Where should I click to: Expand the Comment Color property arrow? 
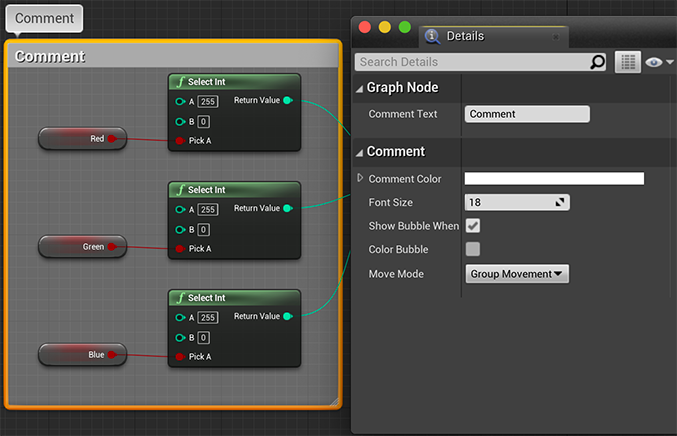click(x=360, y=178)
